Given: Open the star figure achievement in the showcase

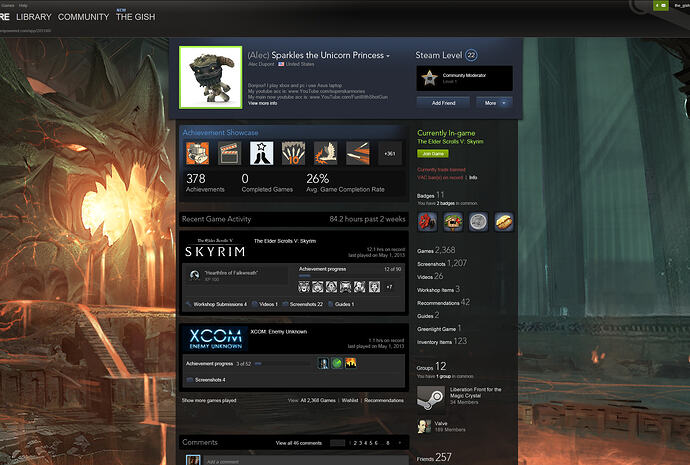Looking at the screenshot, I should (261, 153).
